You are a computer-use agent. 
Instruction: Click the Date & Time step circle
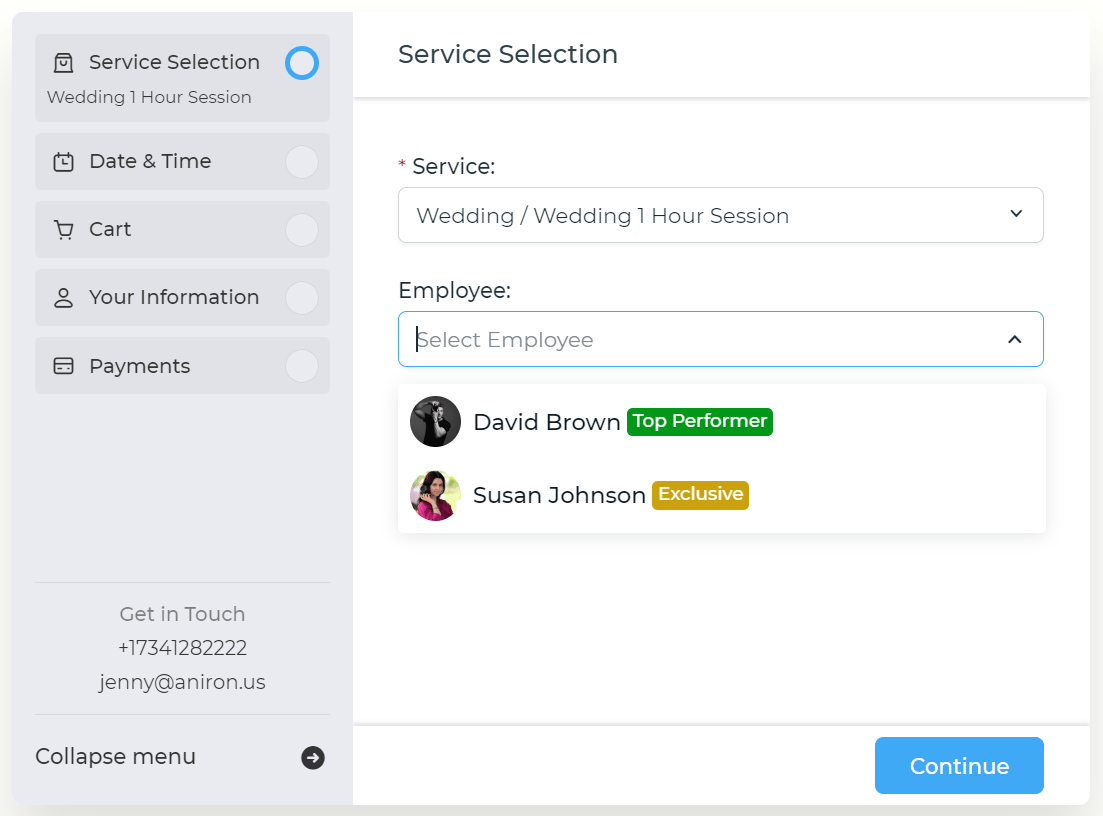tap(302, 162)
